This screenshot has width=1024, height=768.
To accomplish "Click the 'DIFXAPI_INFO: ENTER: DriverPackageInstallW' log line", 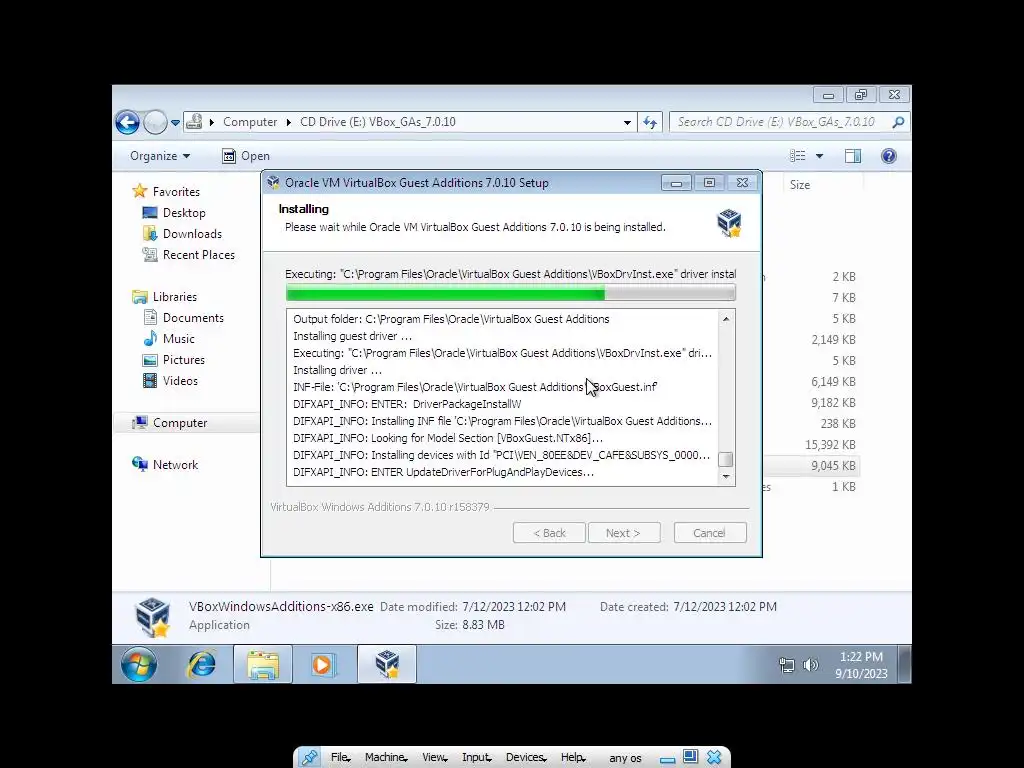I will tap(407, 404).
